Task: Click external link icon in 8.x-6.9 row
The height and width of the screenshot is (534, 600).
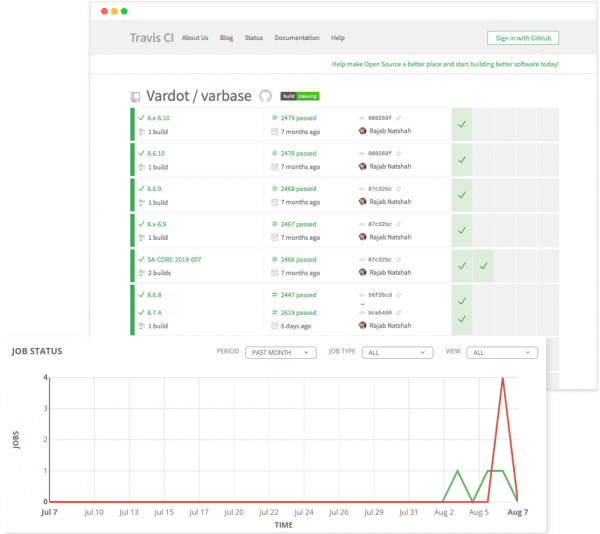Action: [398, 224]
